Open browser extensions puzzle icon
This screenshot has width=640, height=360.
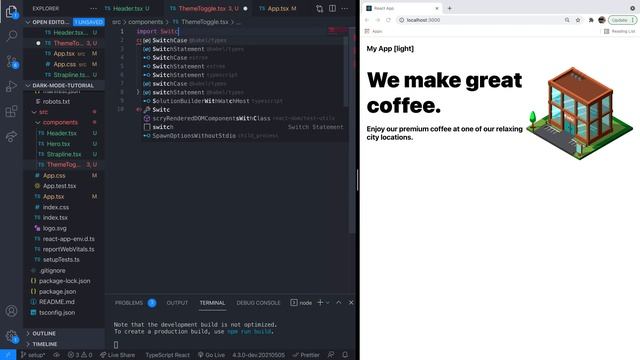tap(591, 20)
